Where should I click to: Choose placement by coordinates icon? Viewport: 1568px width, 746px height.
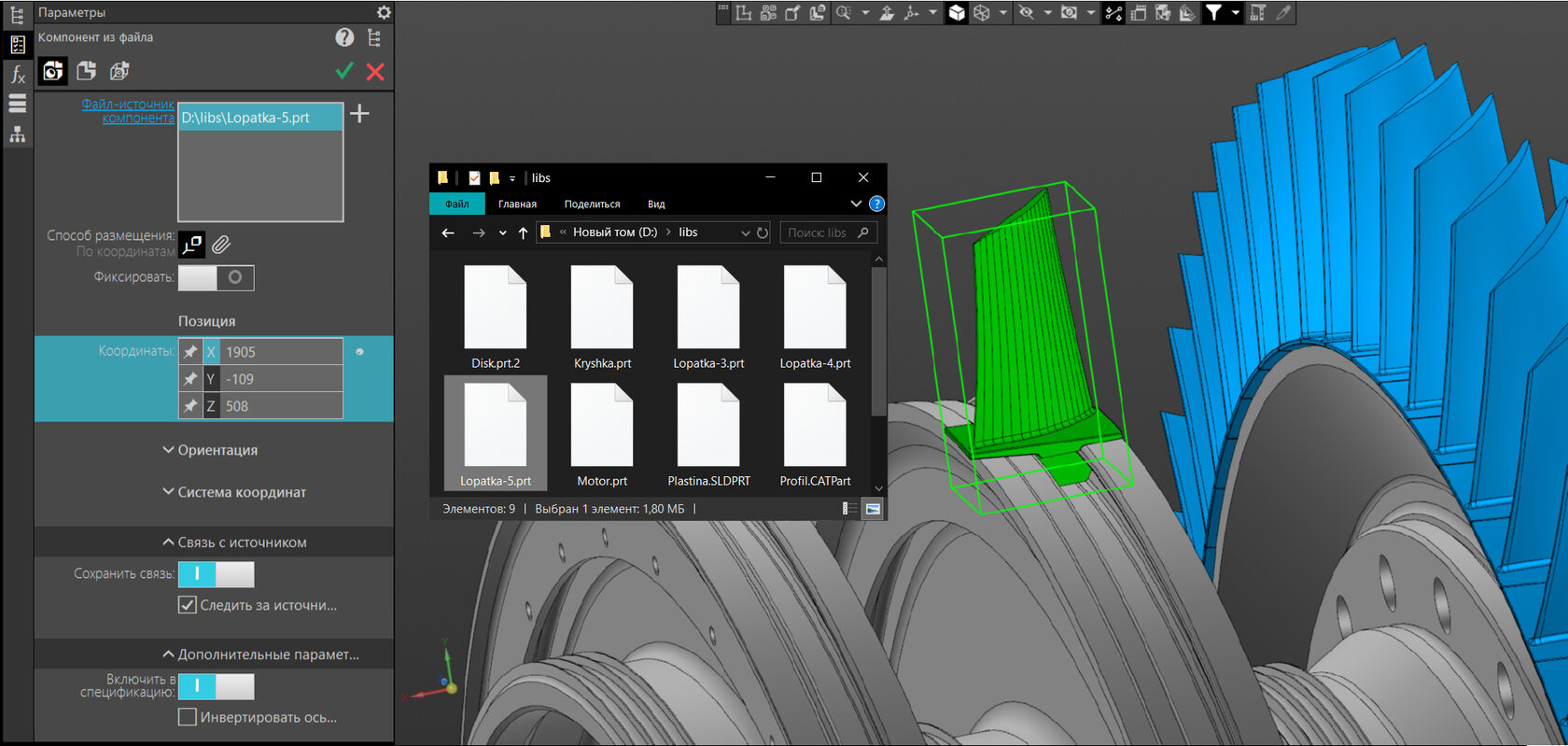(x=191, y=245)
